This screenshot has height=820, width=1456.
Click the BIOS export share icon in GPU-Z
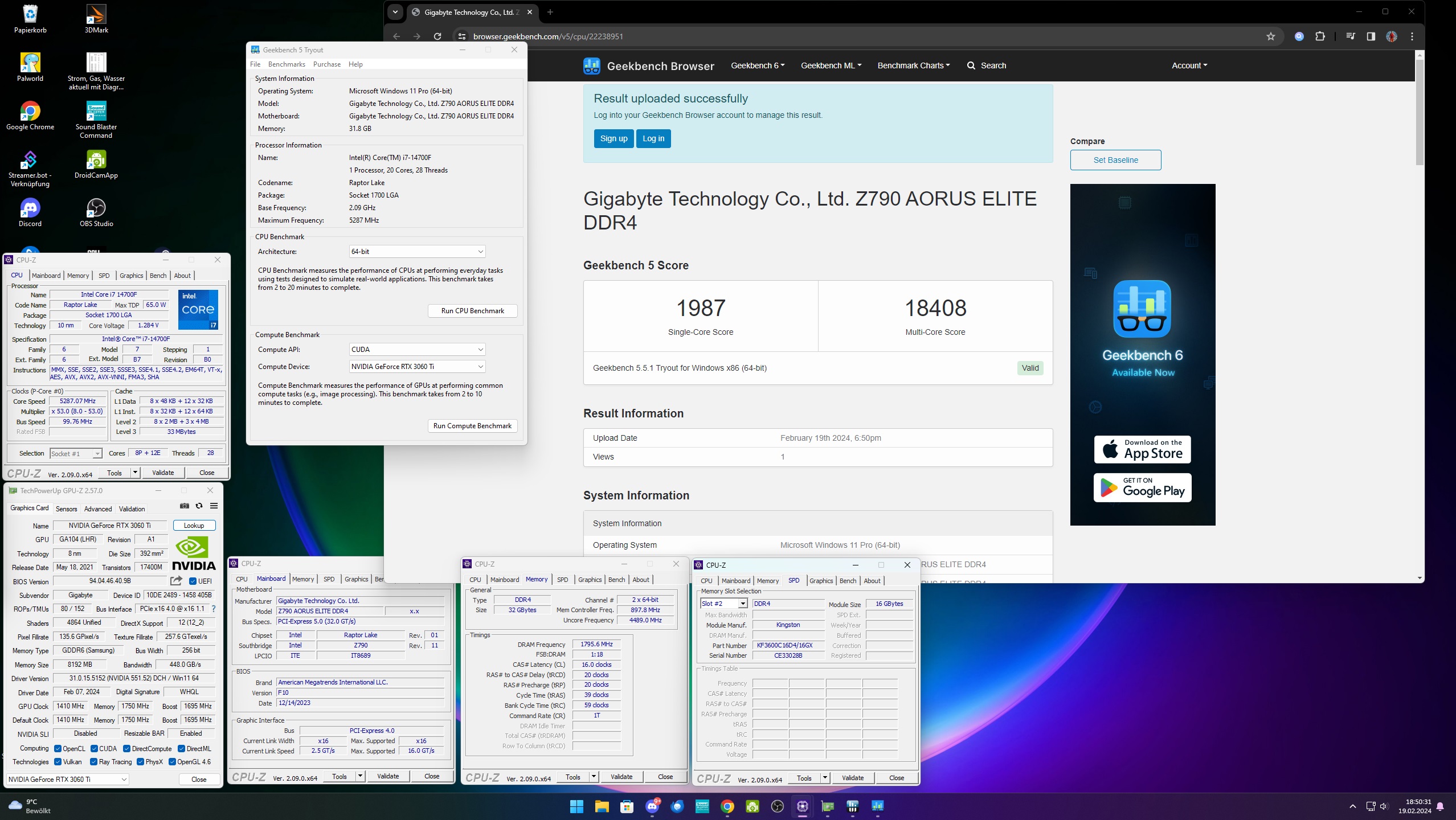coord(176,581)
